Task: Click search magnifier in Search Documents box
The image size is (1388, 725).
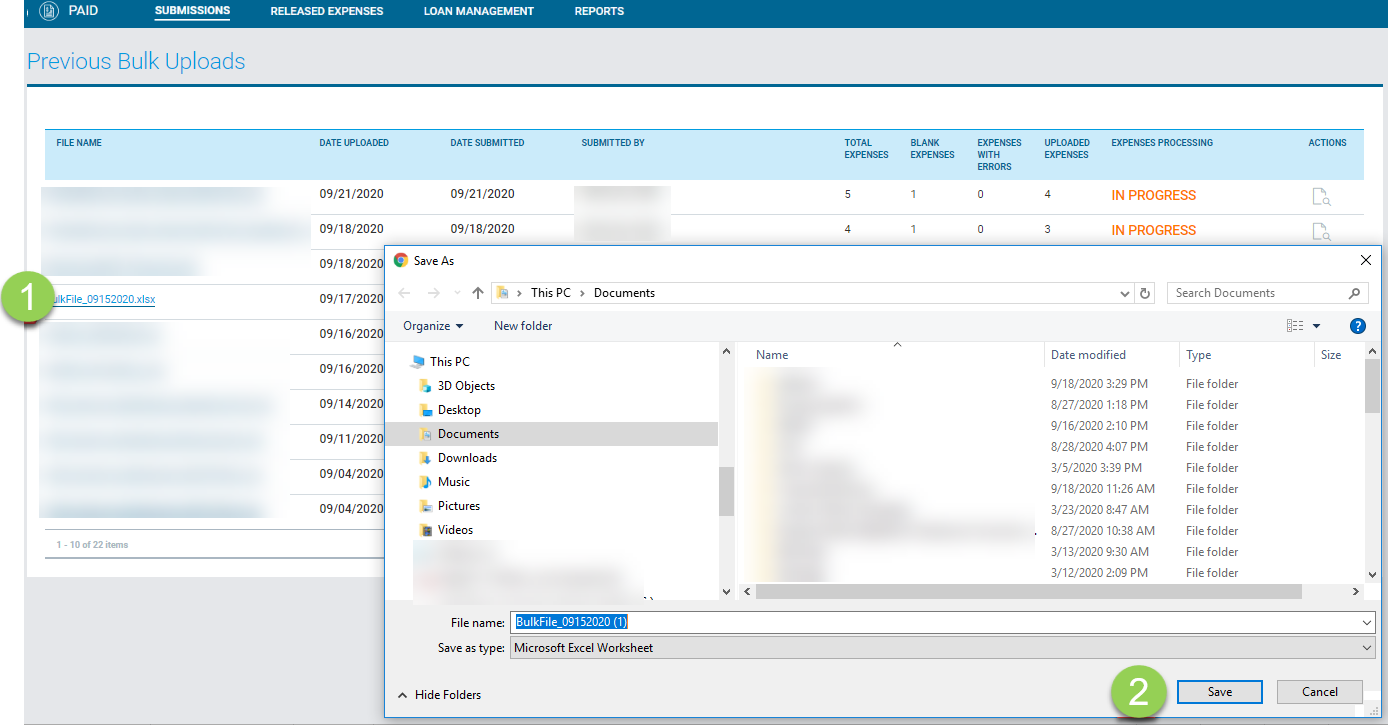Action: point(1355,293)
